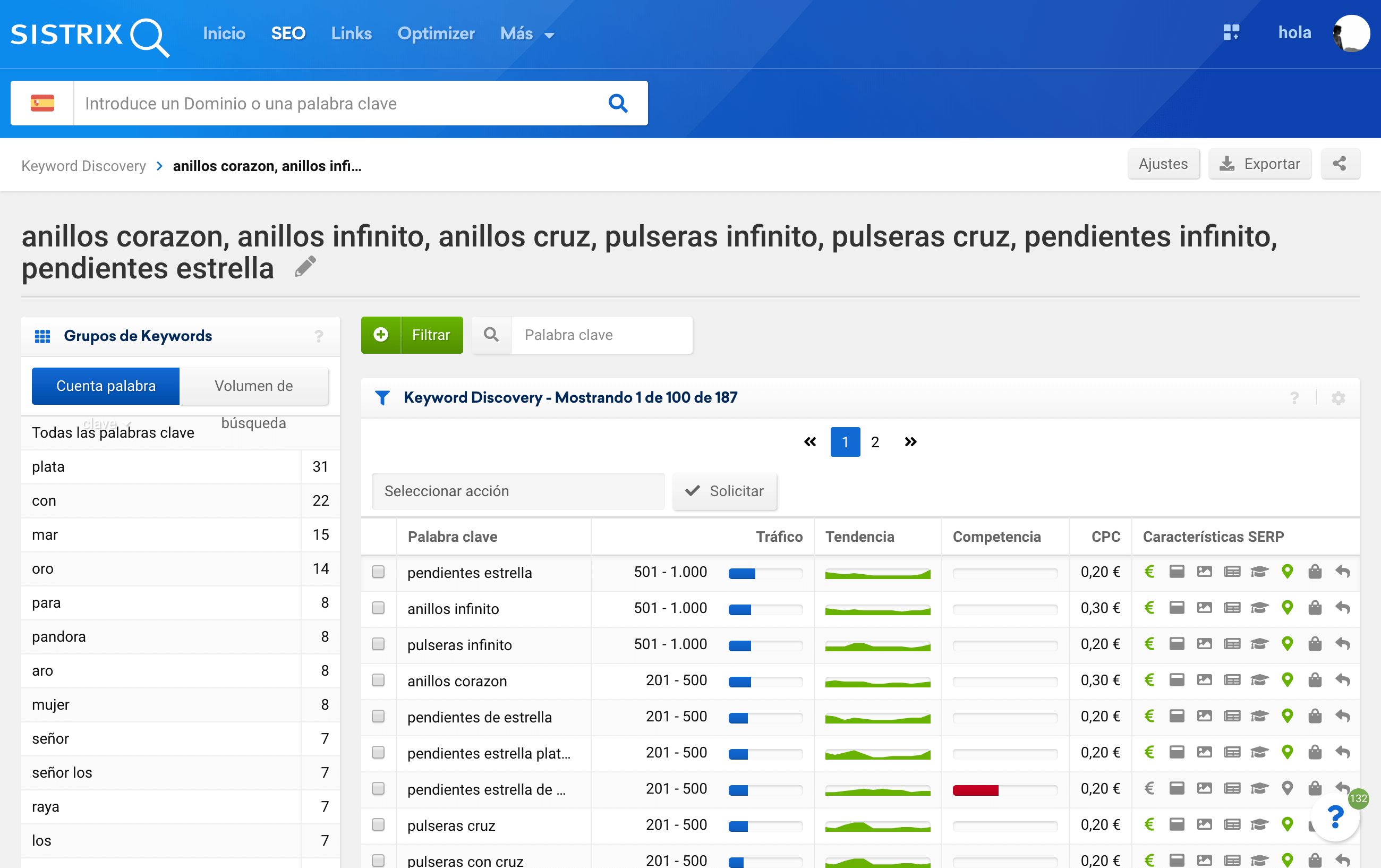This screenshot has width=1381, height=868.
Task: Click the Euro currency icon on pendientes estrella row
Action: tap(1150, 572)
